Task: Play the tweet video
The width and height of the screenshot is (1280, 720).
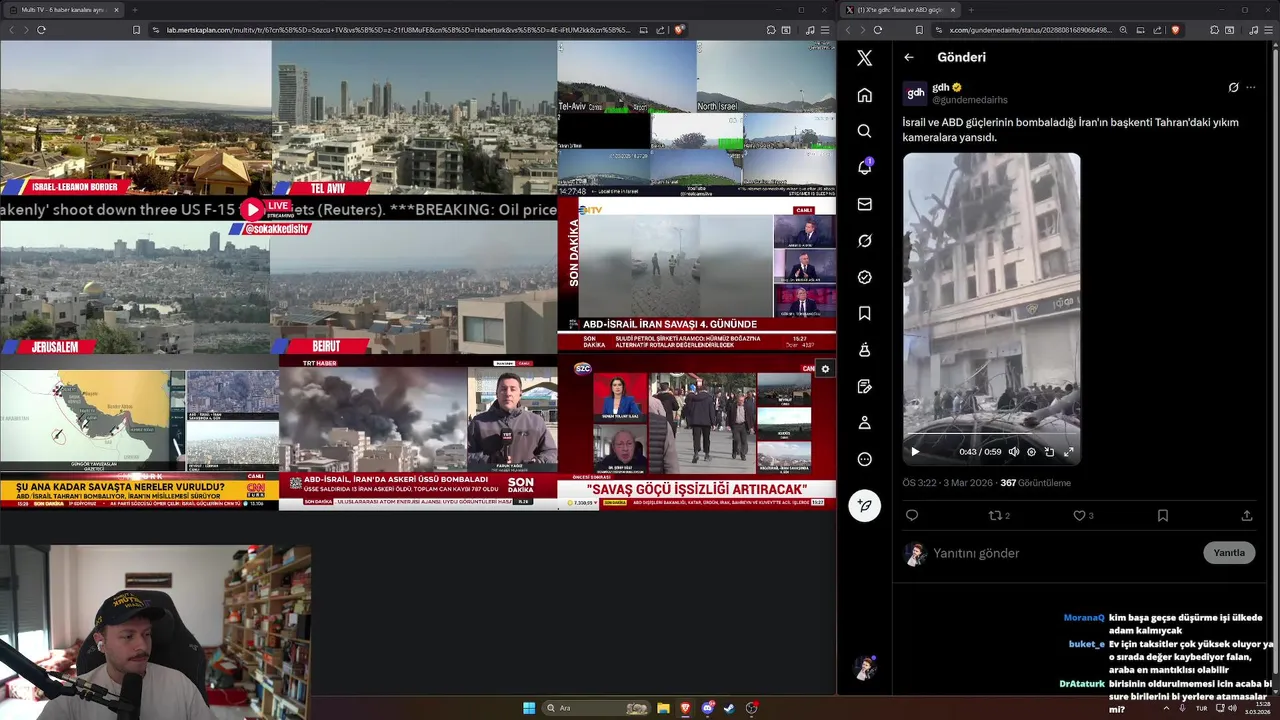Action: 914,452
